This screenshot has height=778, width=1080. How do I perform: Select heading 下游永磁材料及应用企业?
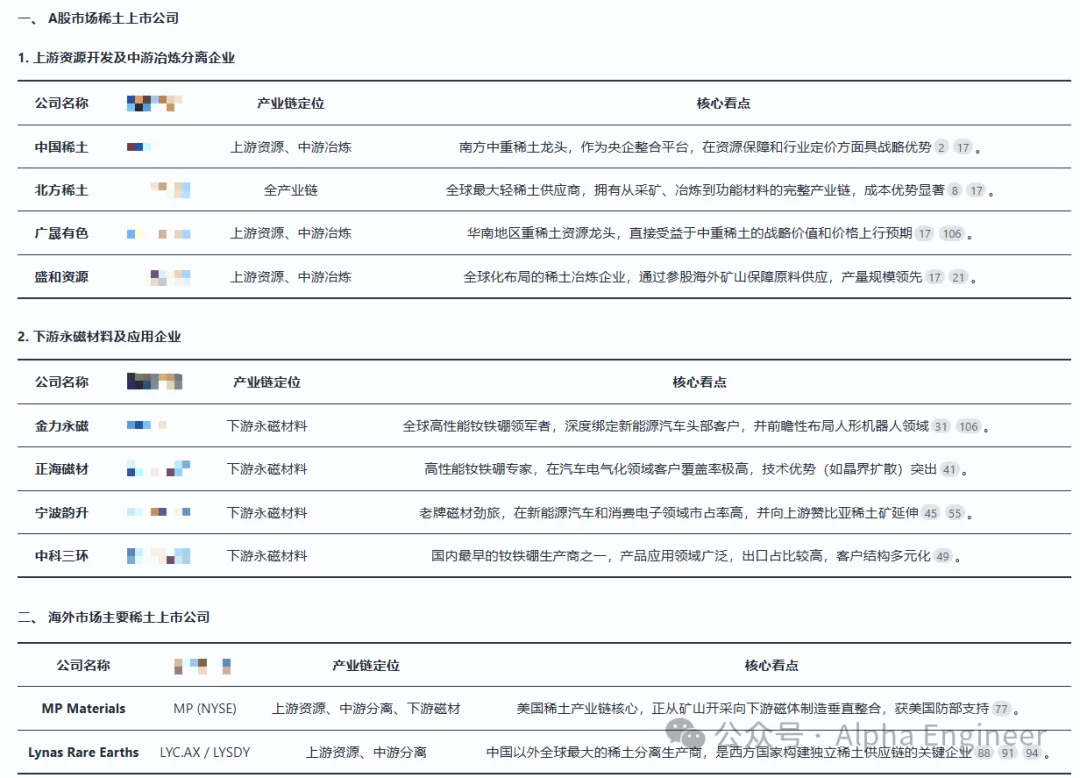[107, 337]
